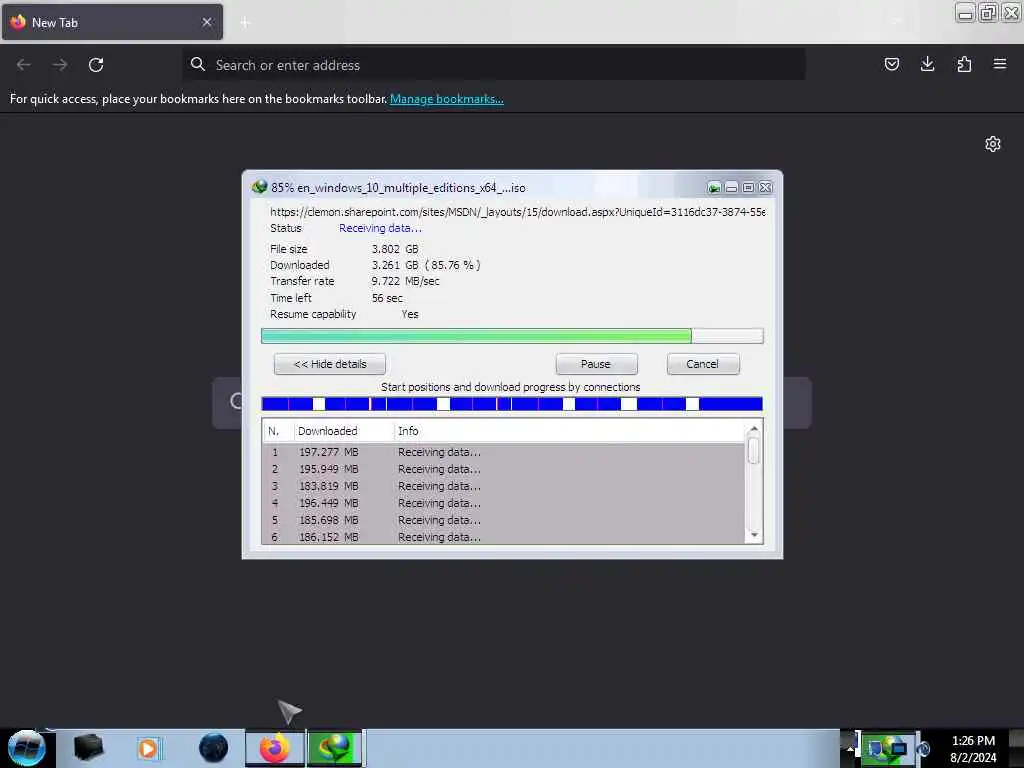Click the sharepoint download URL text
The height and width of the screenshot is (768, 1024).
tap(517, 212)
